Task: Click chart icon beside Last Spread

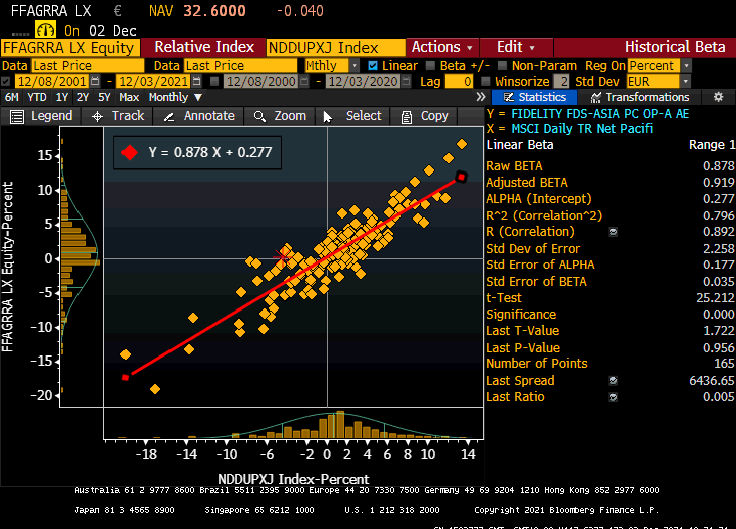Action: click(613, 381)
